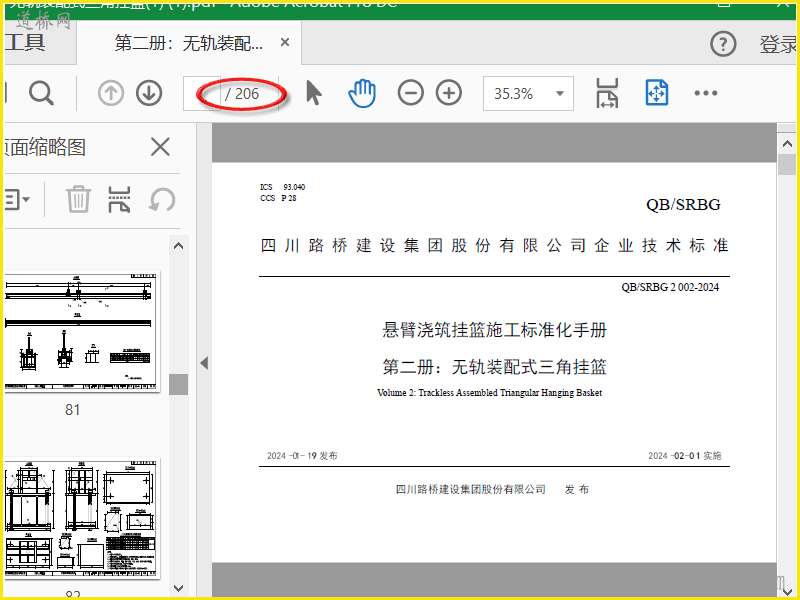This screenshot has height=600, width=800.
Task: Click the implementation date "2024-02-01 实施"
Action: click(x=685, y=456)
